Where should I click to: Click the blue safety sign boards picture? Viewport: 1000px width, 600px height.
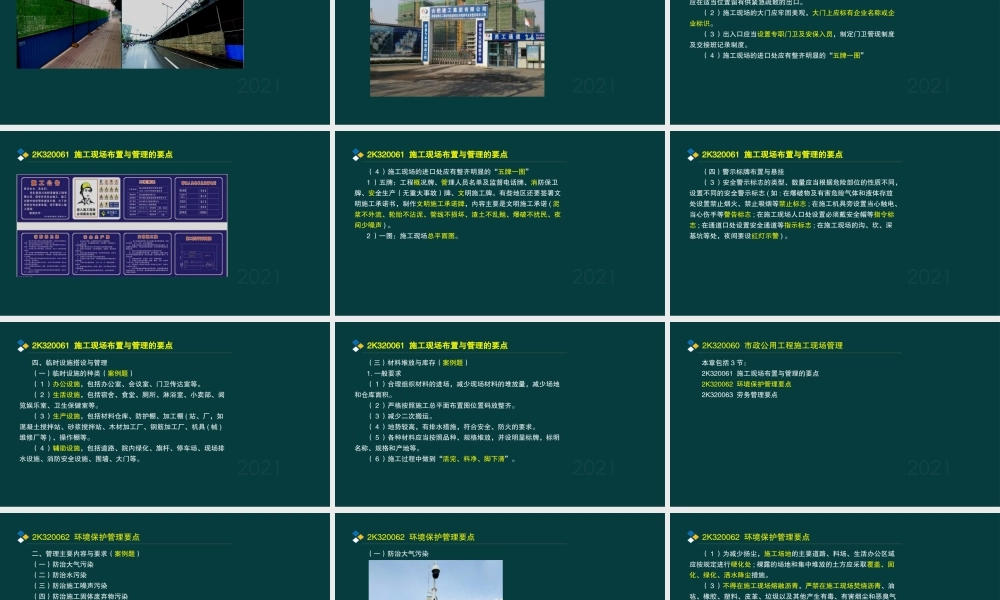122,225
